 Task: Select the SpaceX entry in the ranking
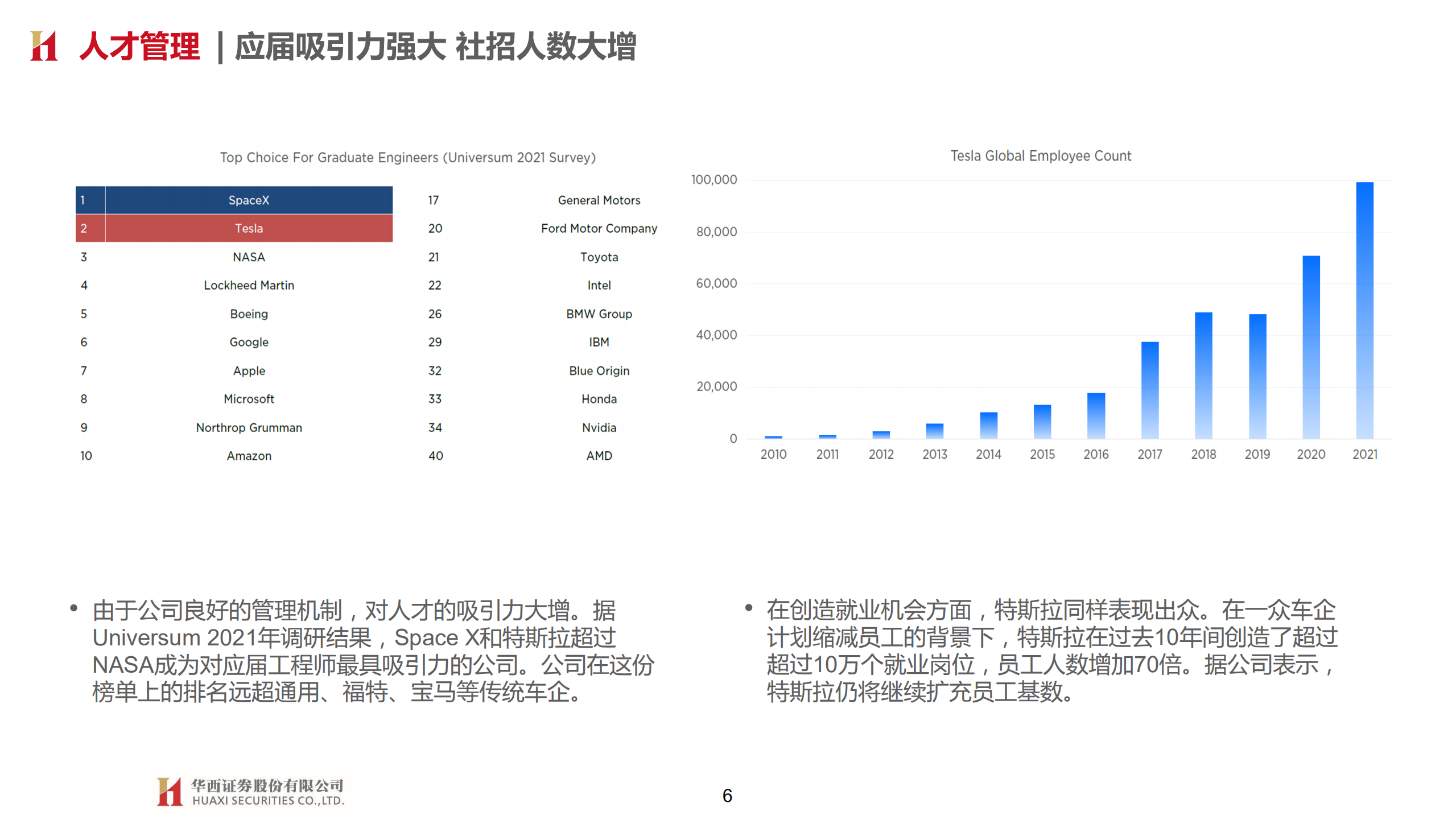(x=248, y=200)
